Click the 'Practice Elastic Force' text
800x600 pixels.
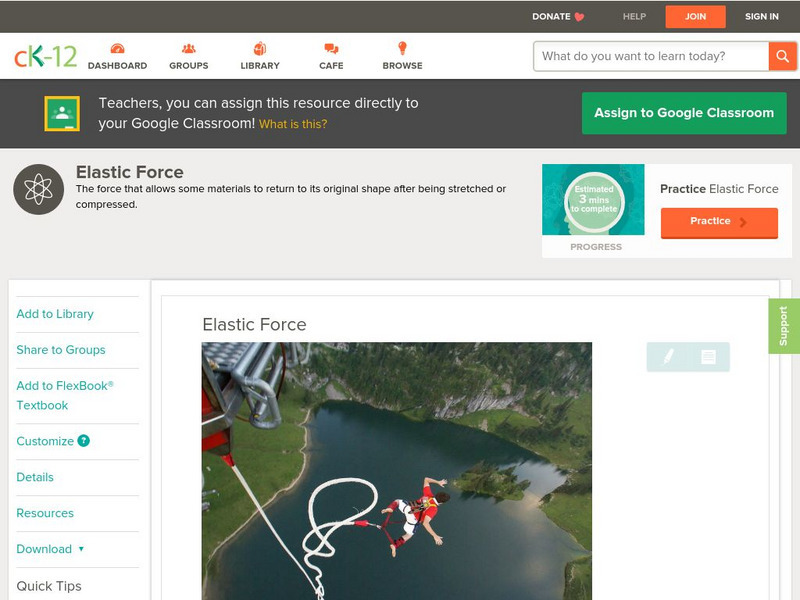719,189
